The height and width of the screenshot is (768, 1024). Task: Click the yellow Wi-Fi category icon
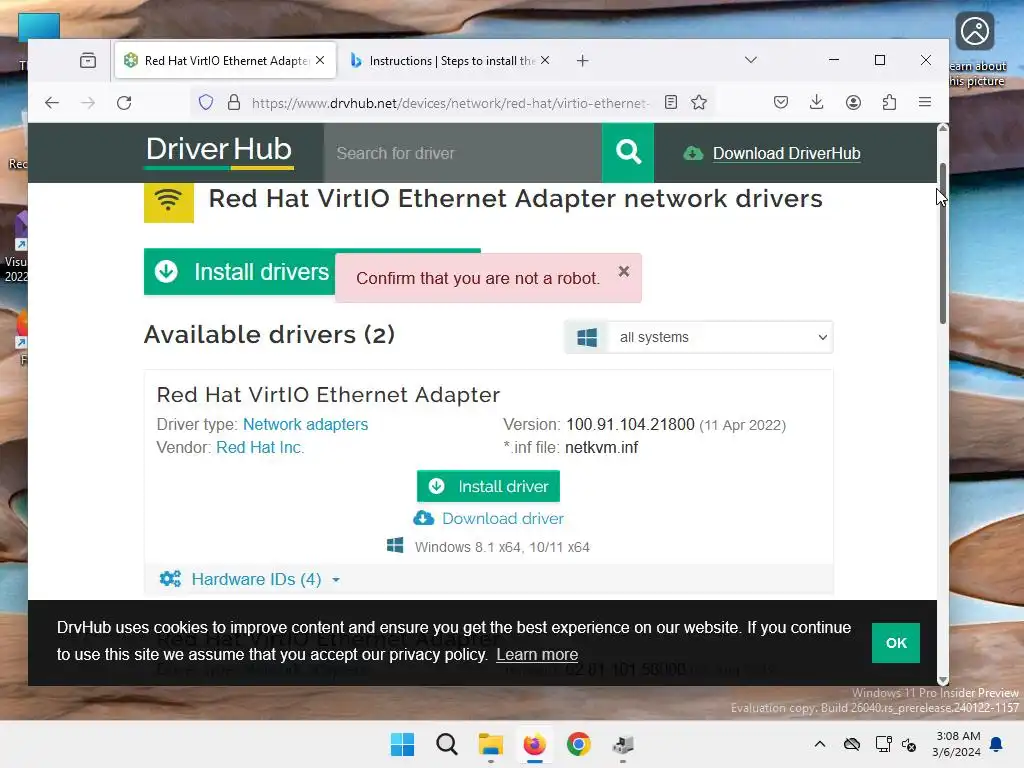point(168,202)
